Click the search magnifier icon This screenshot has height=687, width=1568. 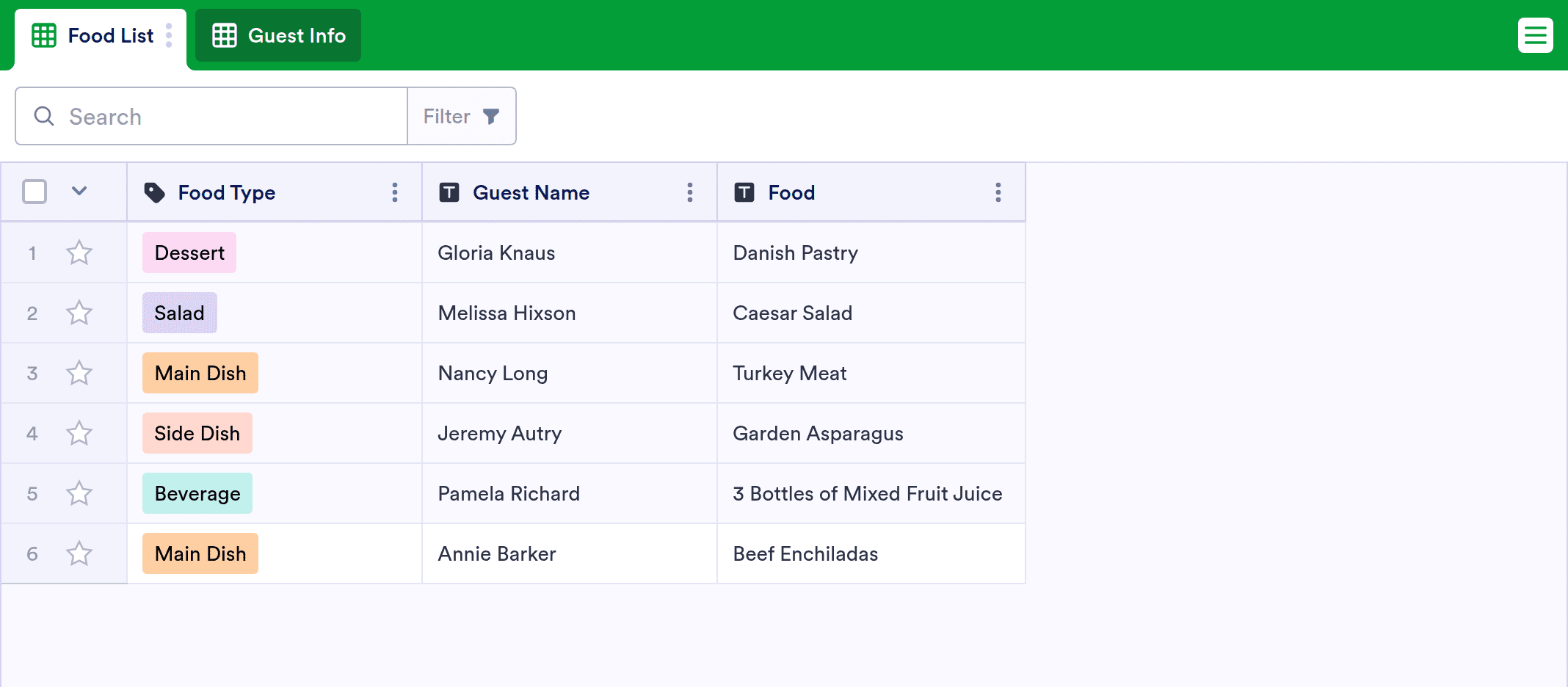(44, 116)
